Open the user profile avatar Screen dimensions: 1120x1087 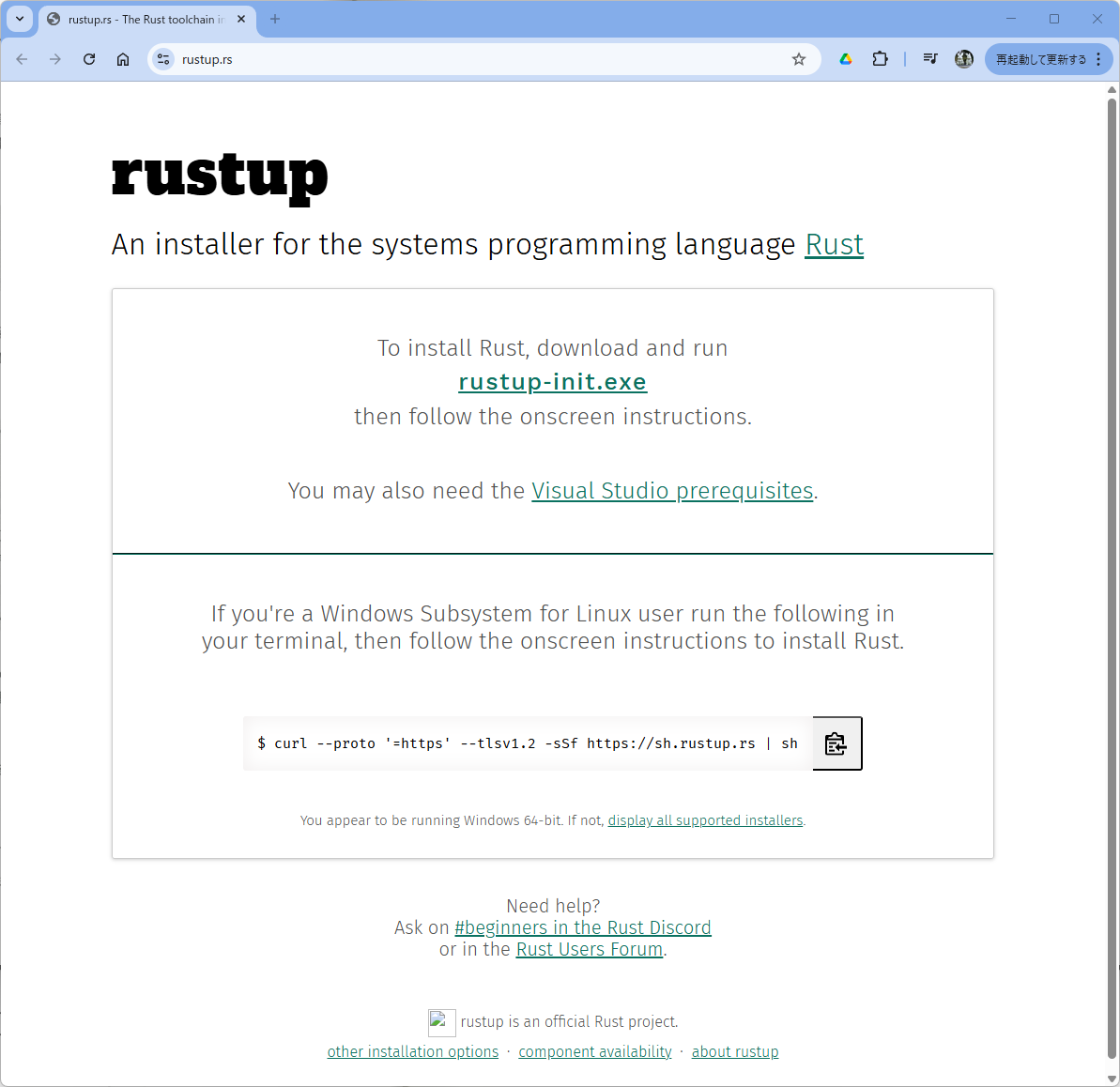(x=964, y=59)
